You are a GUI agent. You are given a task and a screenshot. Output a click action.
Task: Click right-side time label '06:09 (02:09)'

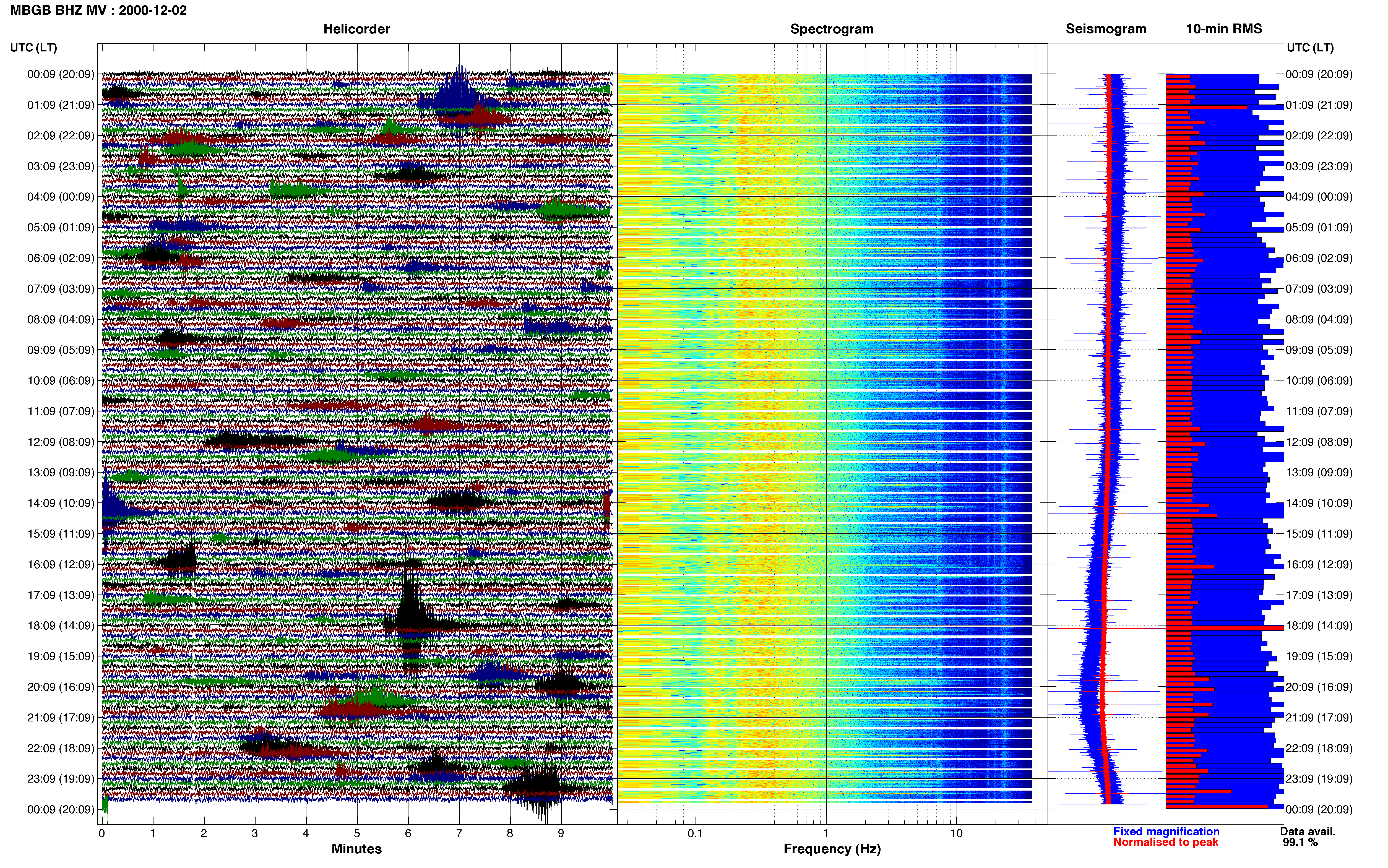[x=1319, y=258]
